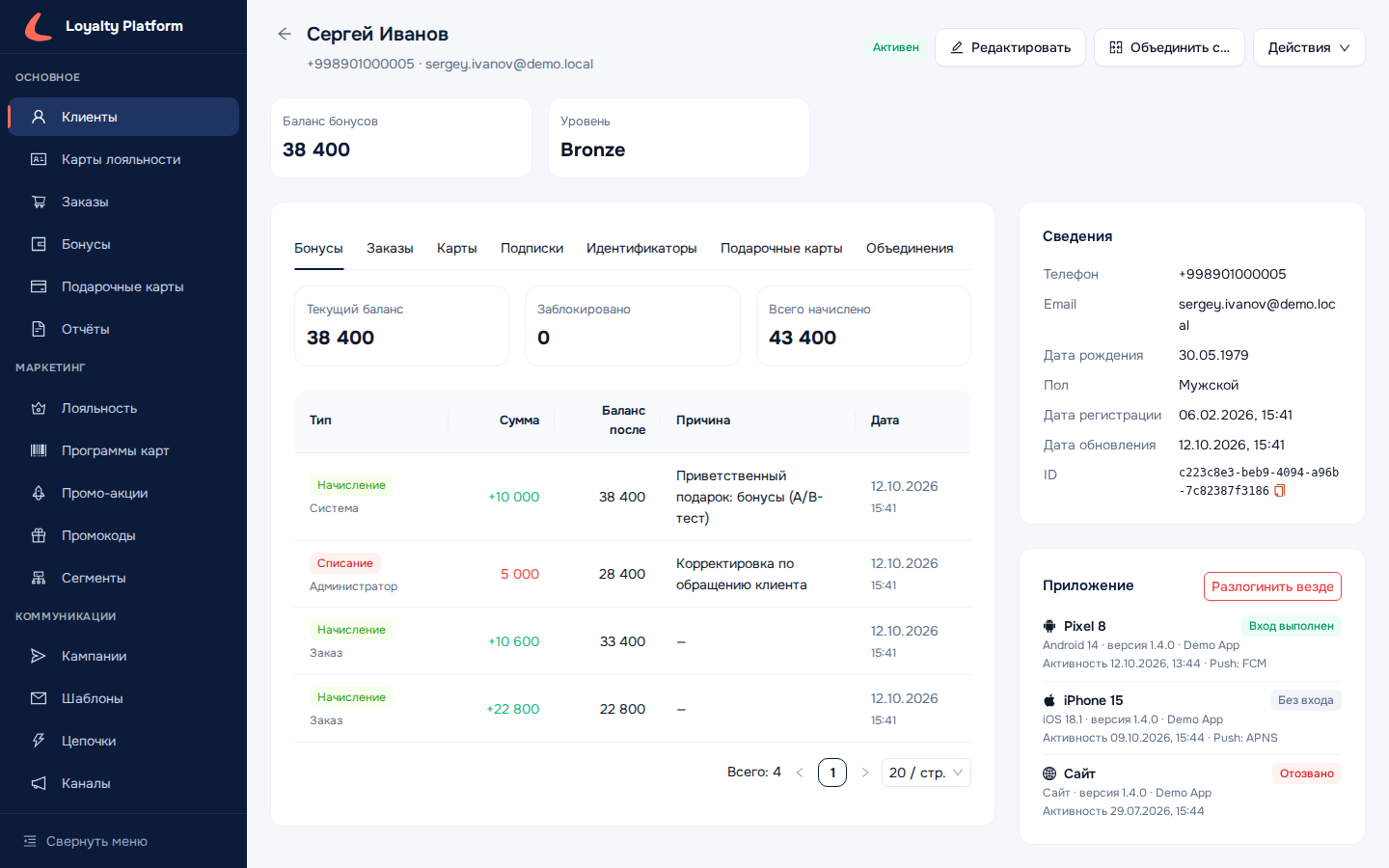Copy the client ID with the copy icon

click(x=1280, y=491)
